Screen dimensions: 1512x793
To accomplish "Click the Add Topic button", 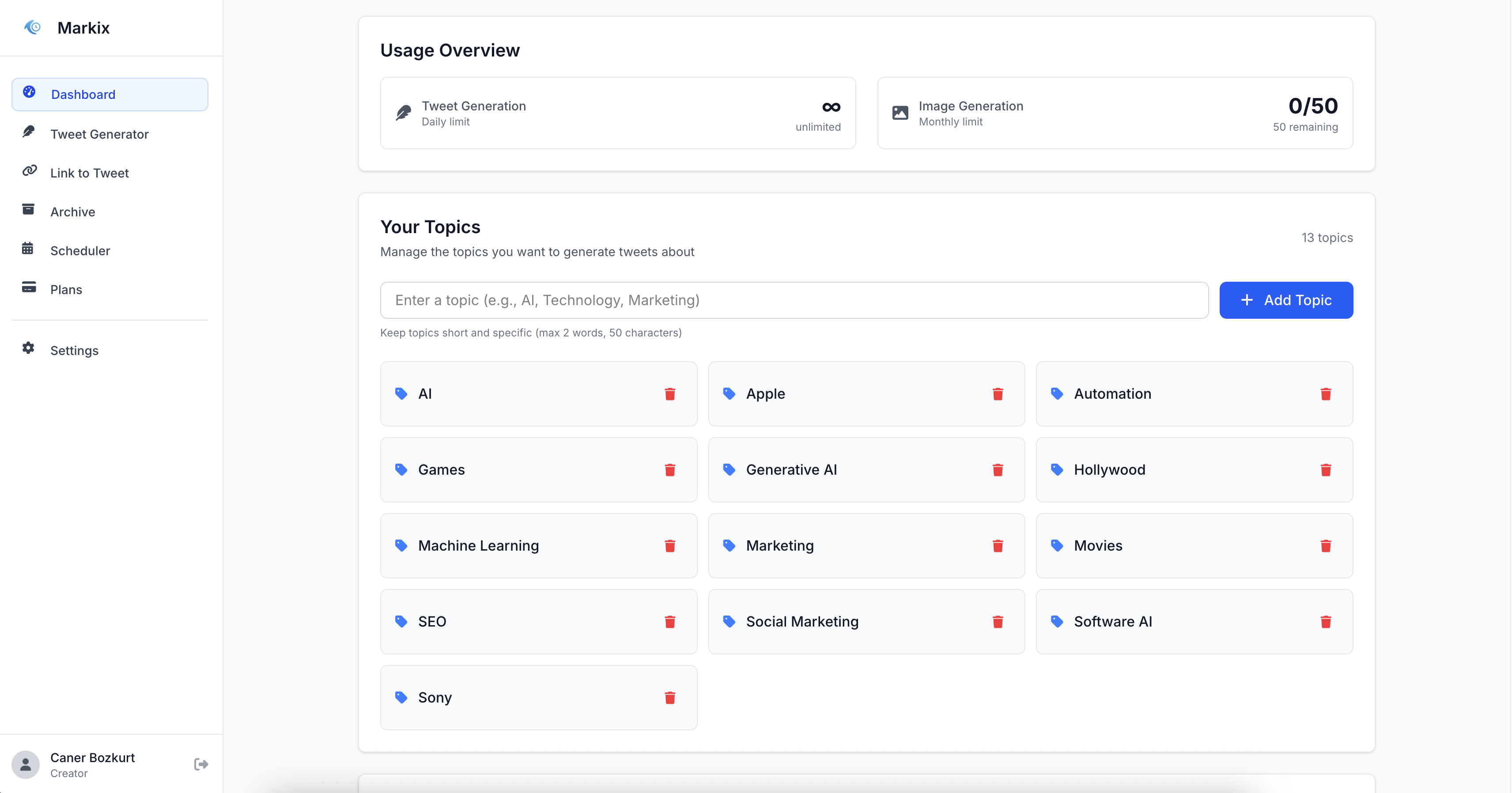I will point(1285,300).
